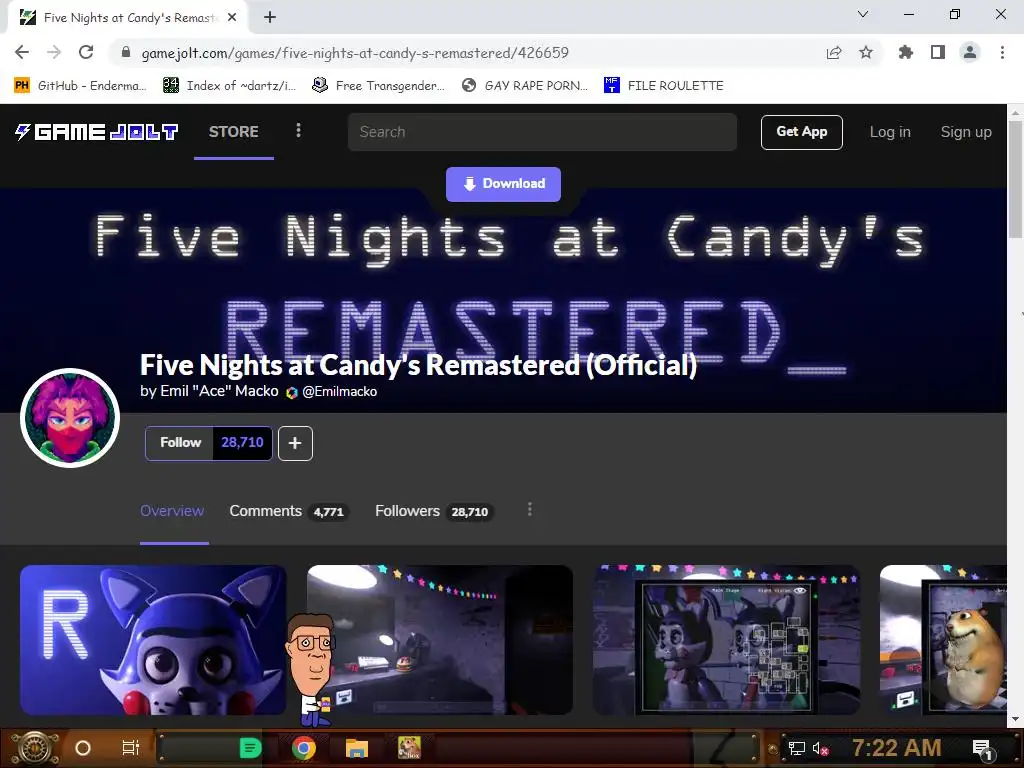This screenshot has width=1024, height=768.
Task: Open the green chat app taskbar icon
Action: pos(251,748)
